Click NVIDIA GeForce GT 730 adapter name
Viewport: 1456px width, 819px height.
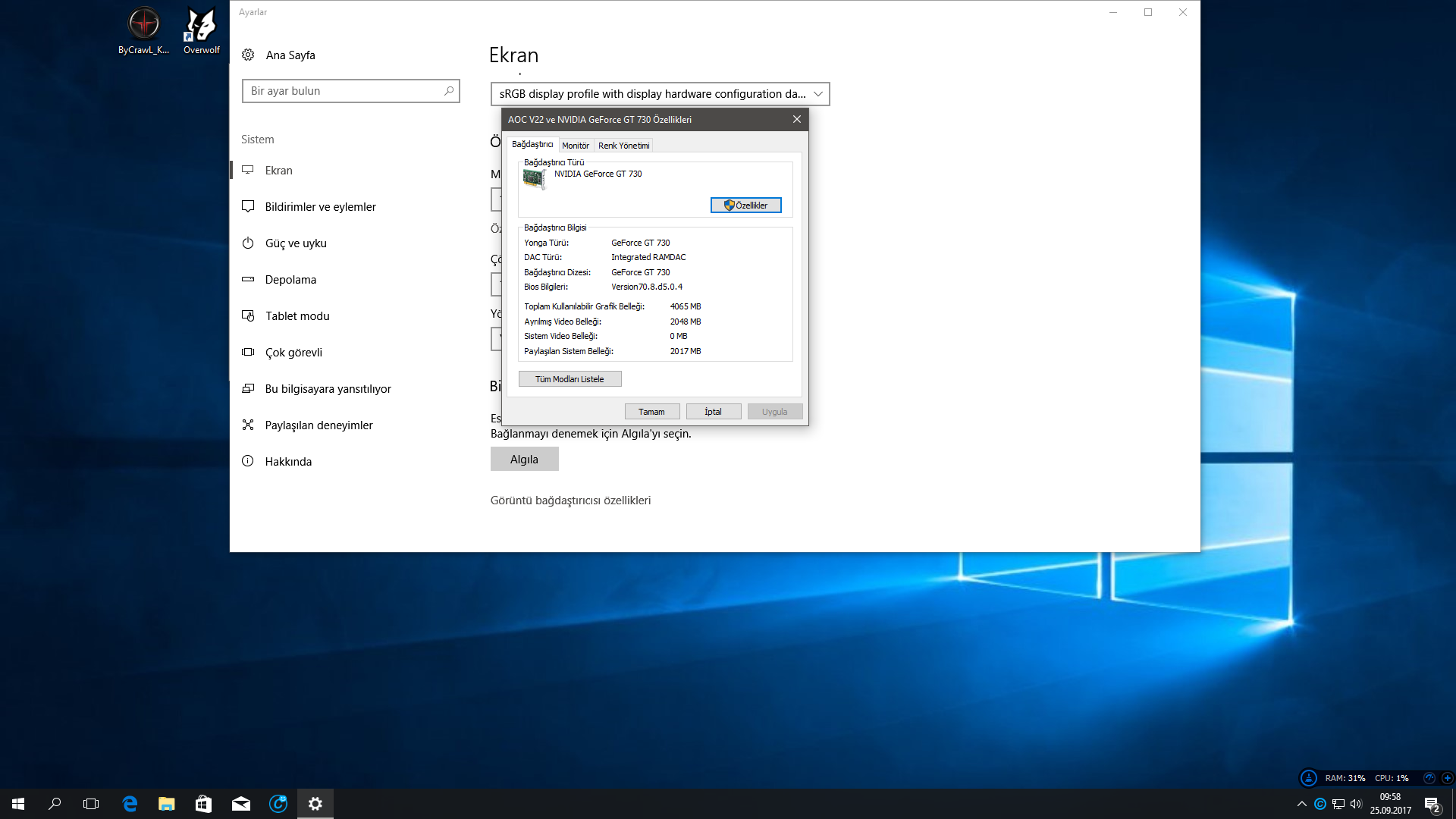coord(598,174)
